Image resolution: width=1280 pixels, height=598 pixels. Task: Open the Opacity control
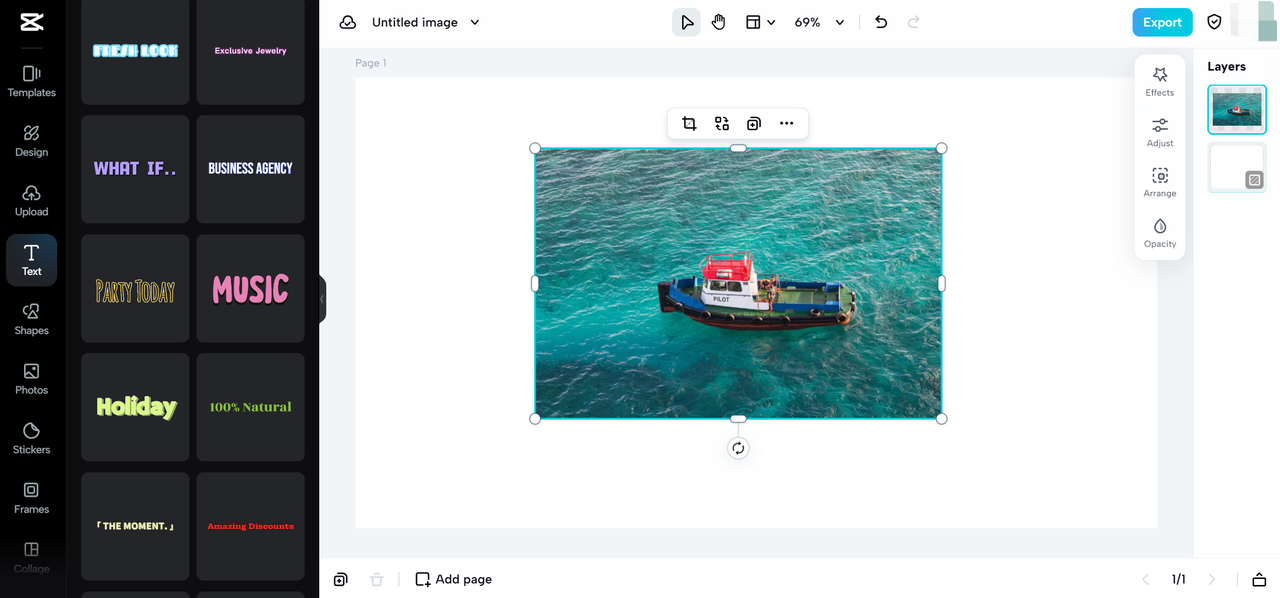click(1160, 233)
